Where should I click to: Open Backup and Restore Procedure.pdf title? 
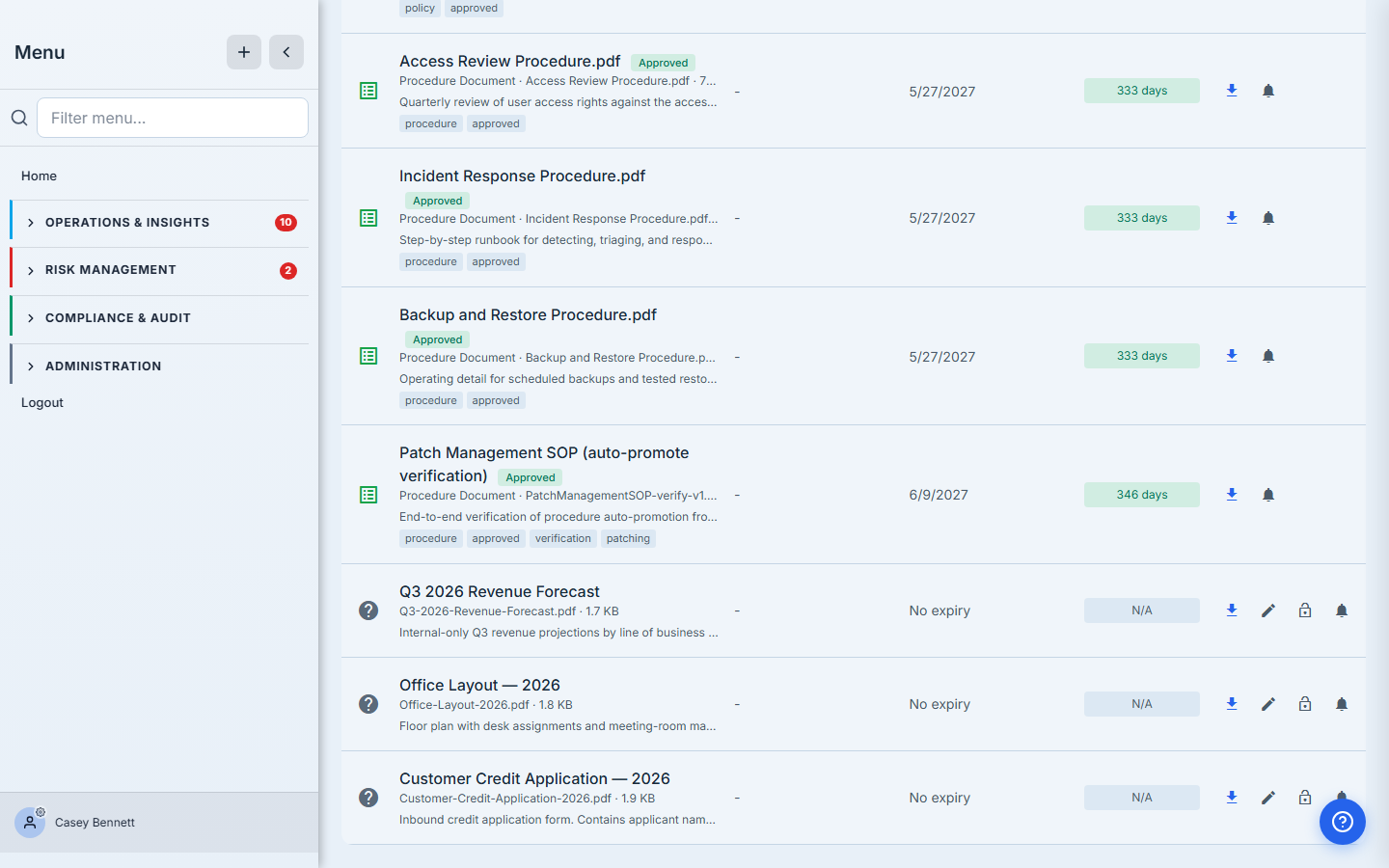coord(528,314)
